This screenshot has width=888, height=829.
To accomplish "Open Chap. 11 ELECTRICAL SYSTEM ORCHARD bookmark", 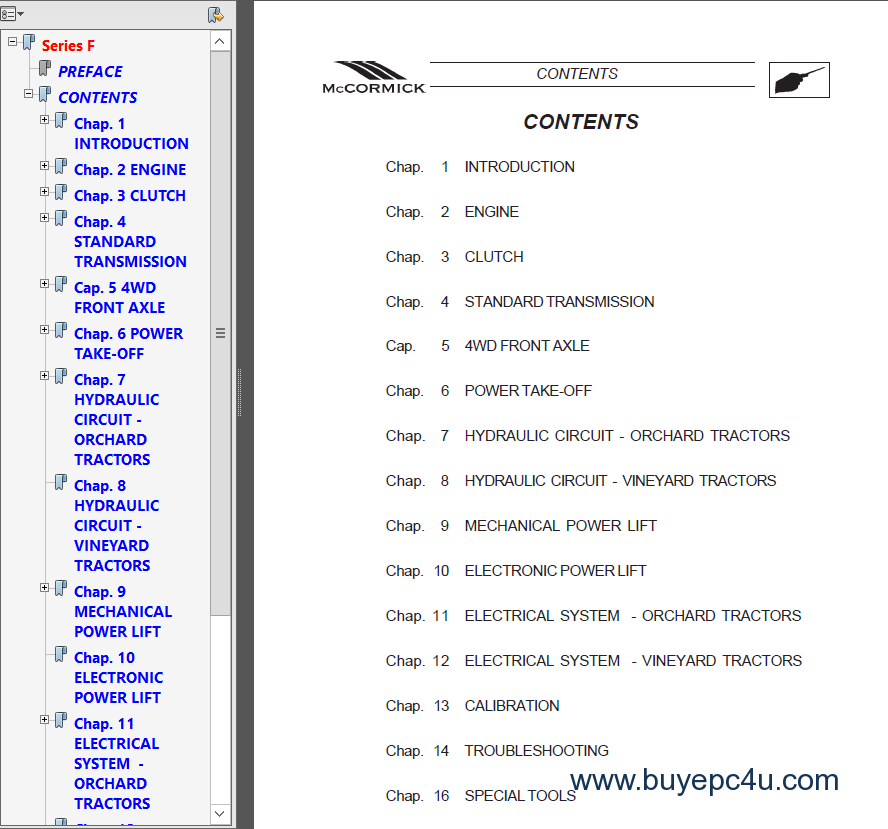I will point(117,763).
